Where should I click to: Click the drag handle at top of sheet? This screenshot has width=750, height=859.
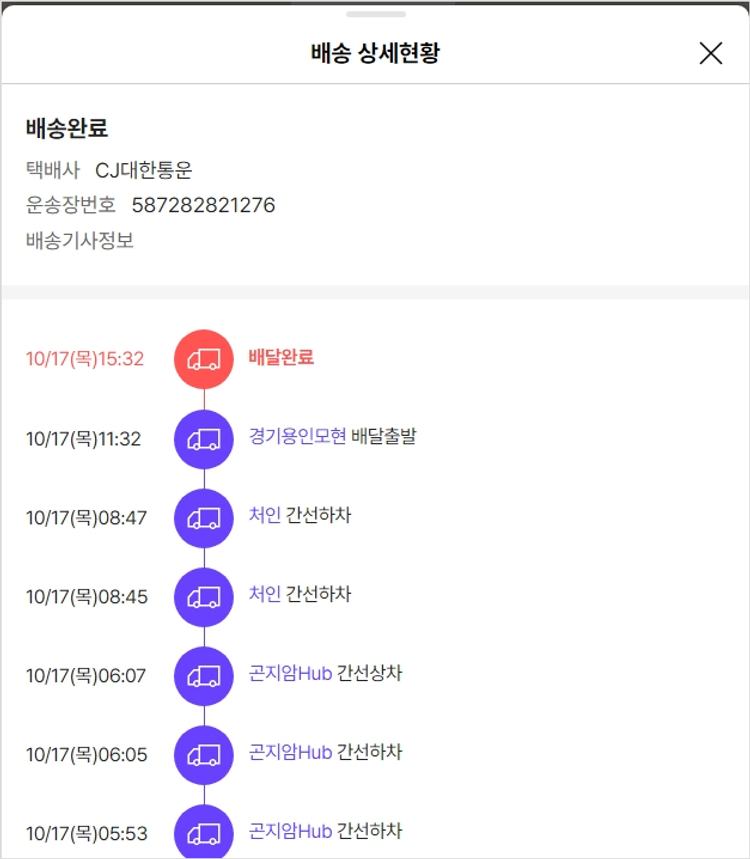376,14
